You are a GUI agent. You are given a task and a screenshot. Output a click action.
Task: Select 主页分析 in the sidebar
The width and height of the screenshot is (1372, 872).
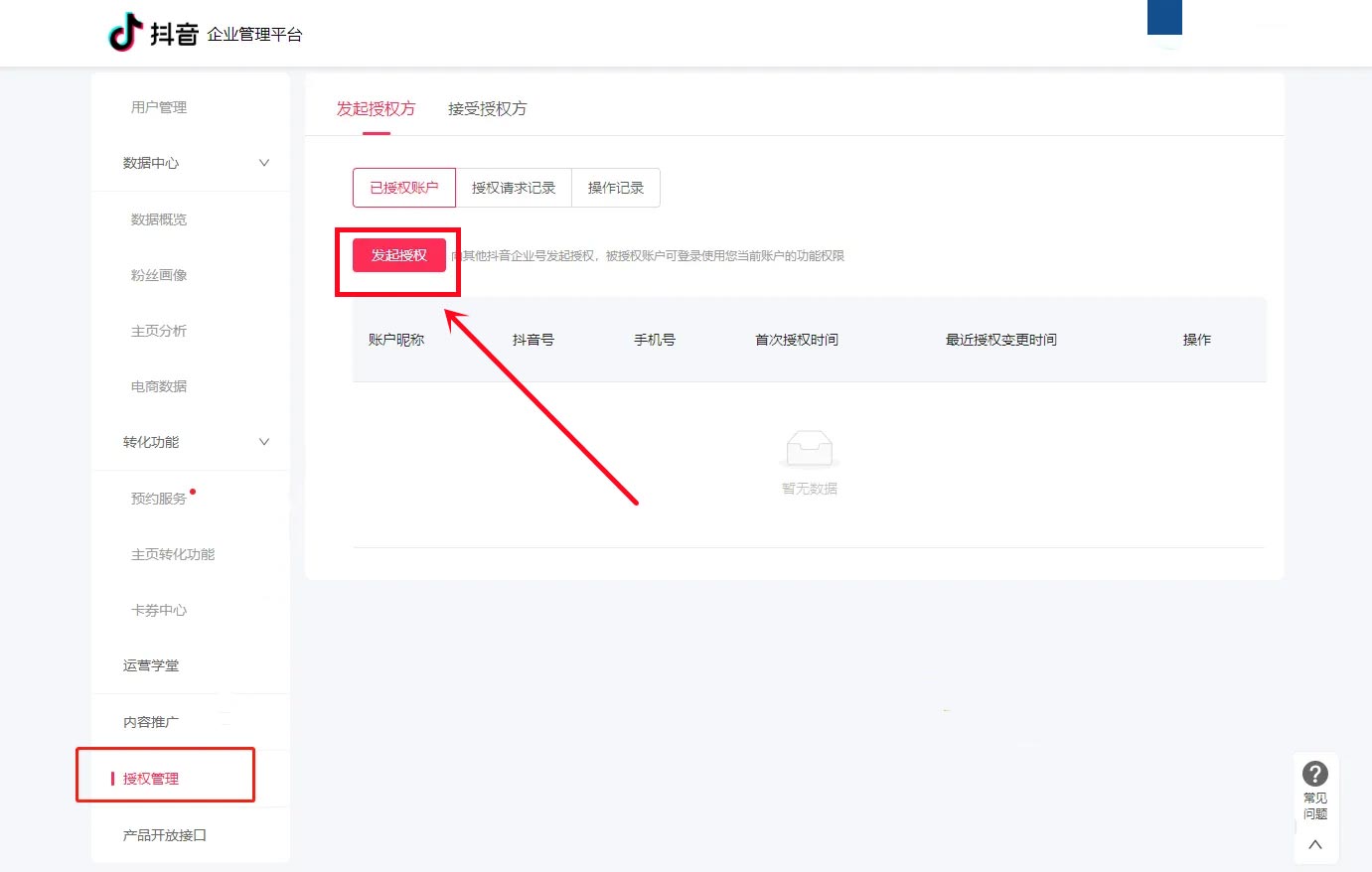click(159, 331)
